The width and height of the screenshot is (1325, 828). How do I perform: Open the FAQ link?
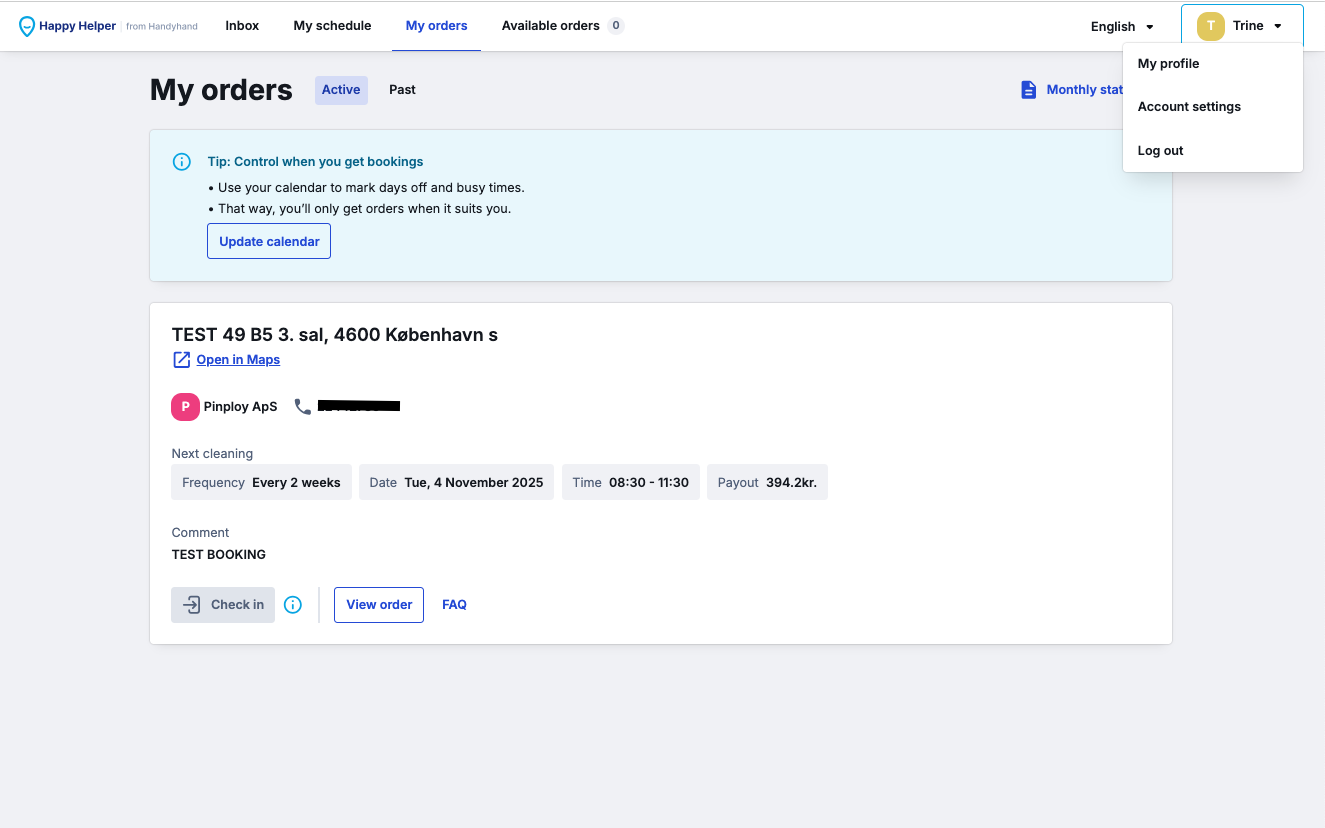(454, 605)
